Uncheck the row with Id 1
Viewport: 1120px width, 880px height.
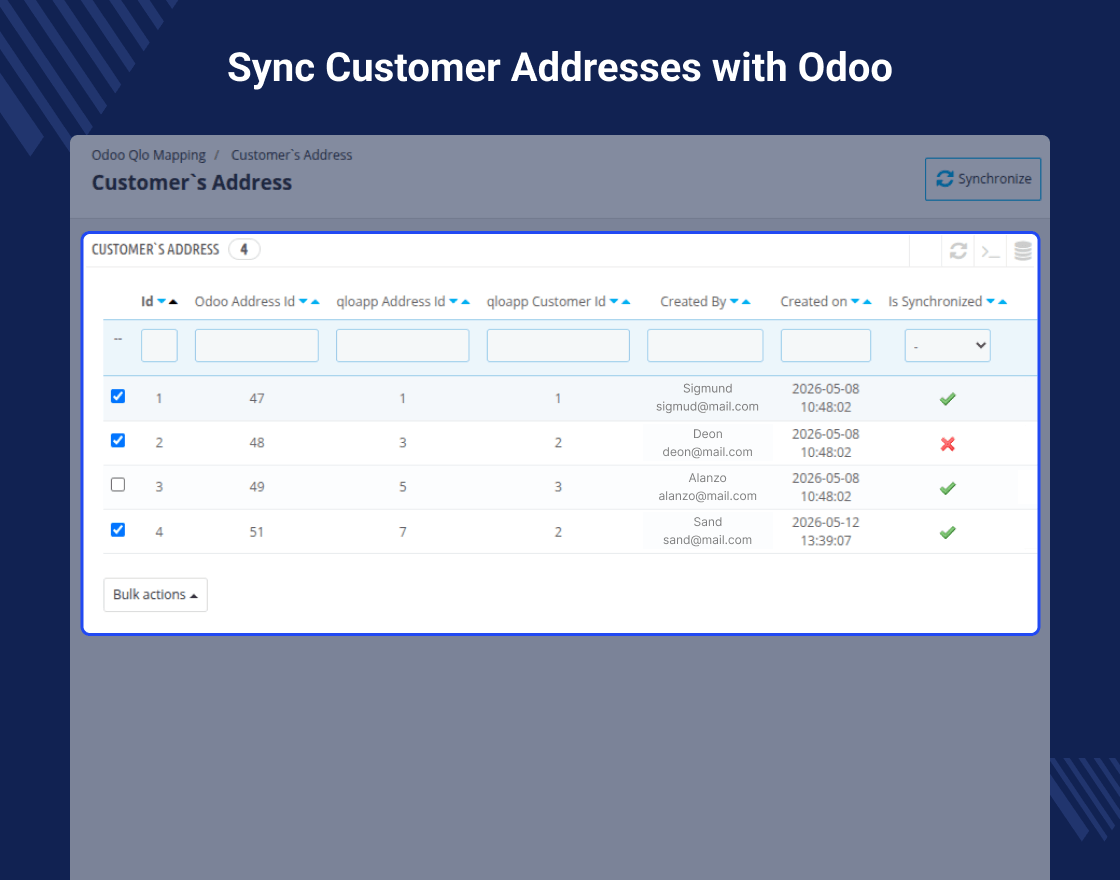[118, 396]
